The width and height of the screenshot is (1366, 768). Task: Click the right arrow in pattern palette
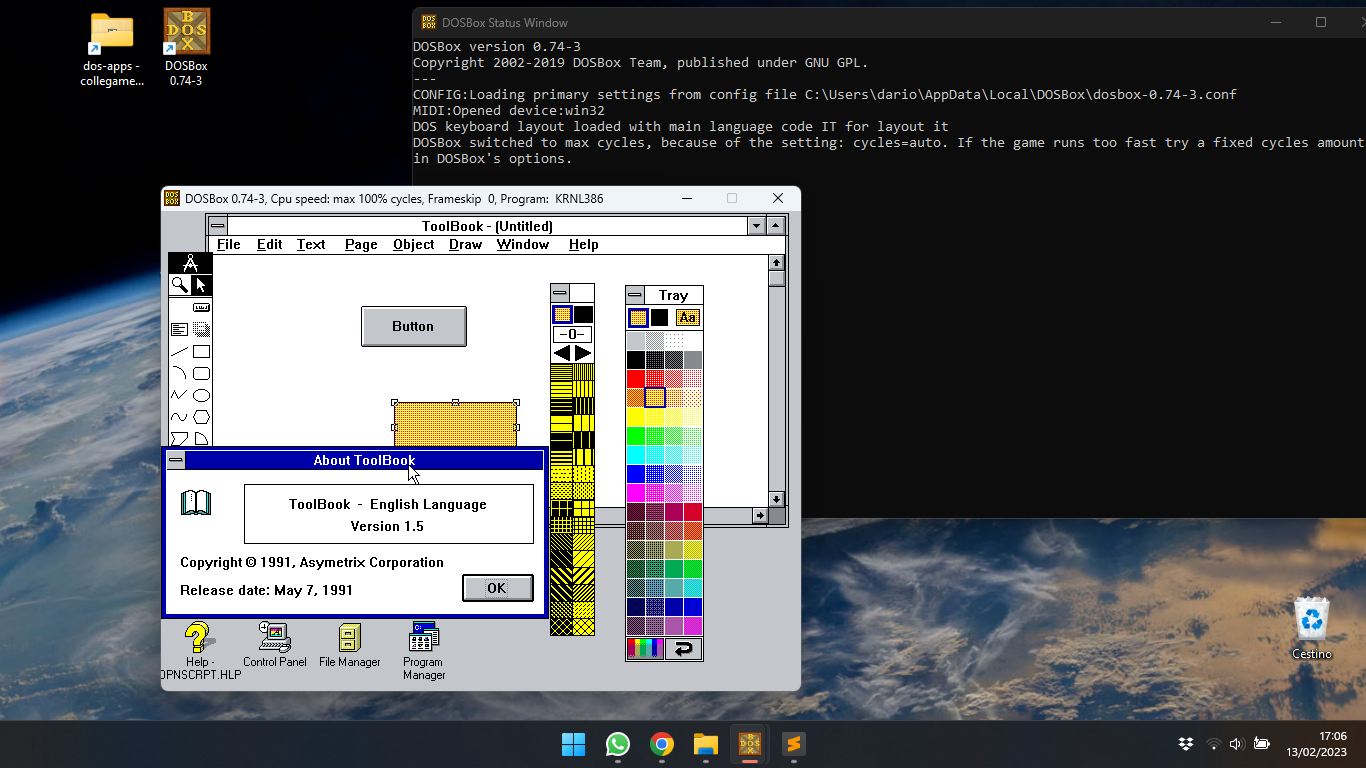(x=583, y=353)
